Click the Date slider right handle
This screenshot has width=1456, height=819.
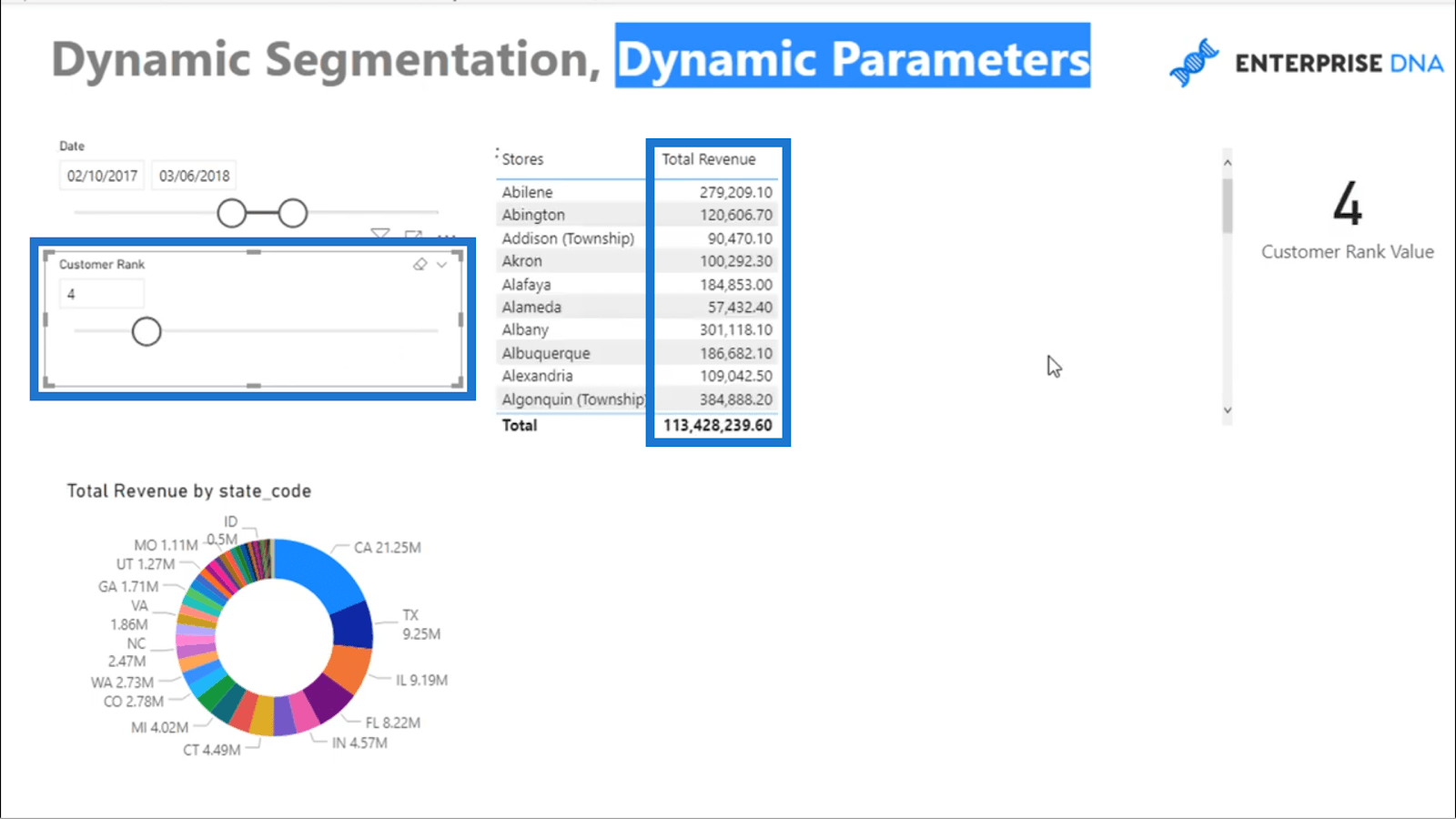[x=293, y=213]
